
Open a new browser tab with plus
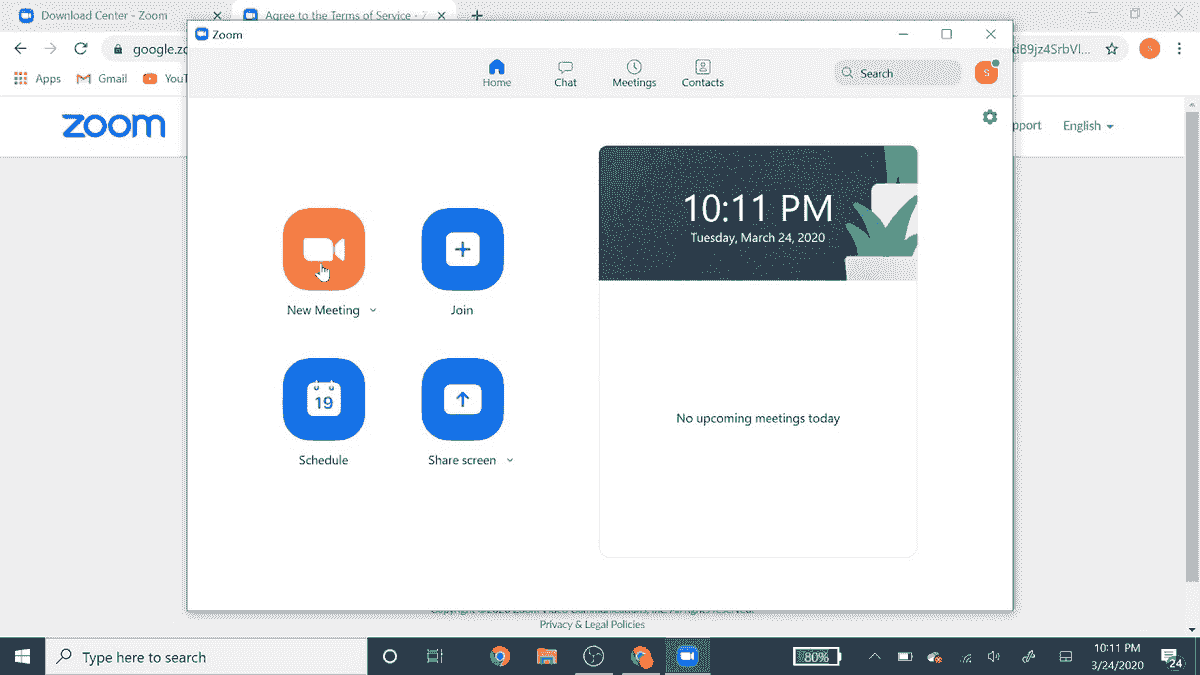coord(477,15)
